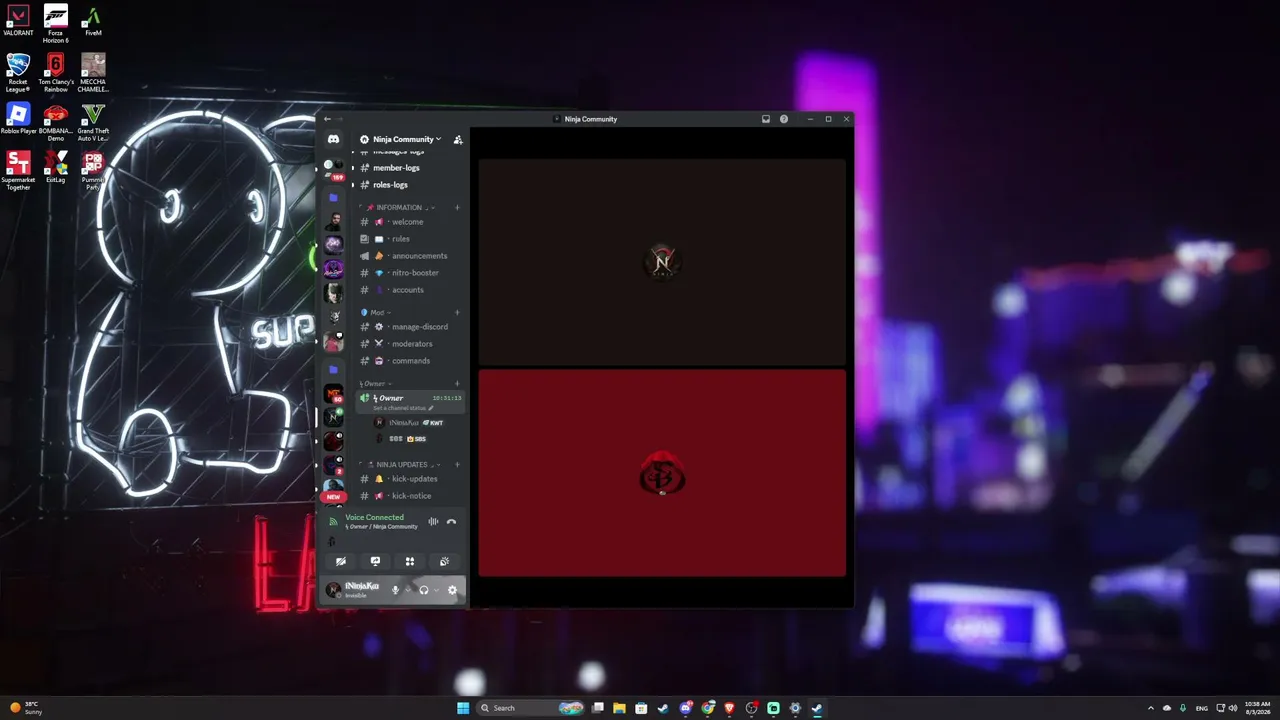1280x720 pixels.
Task: Select the FiveM desktop shortcut
Action: 93,21
